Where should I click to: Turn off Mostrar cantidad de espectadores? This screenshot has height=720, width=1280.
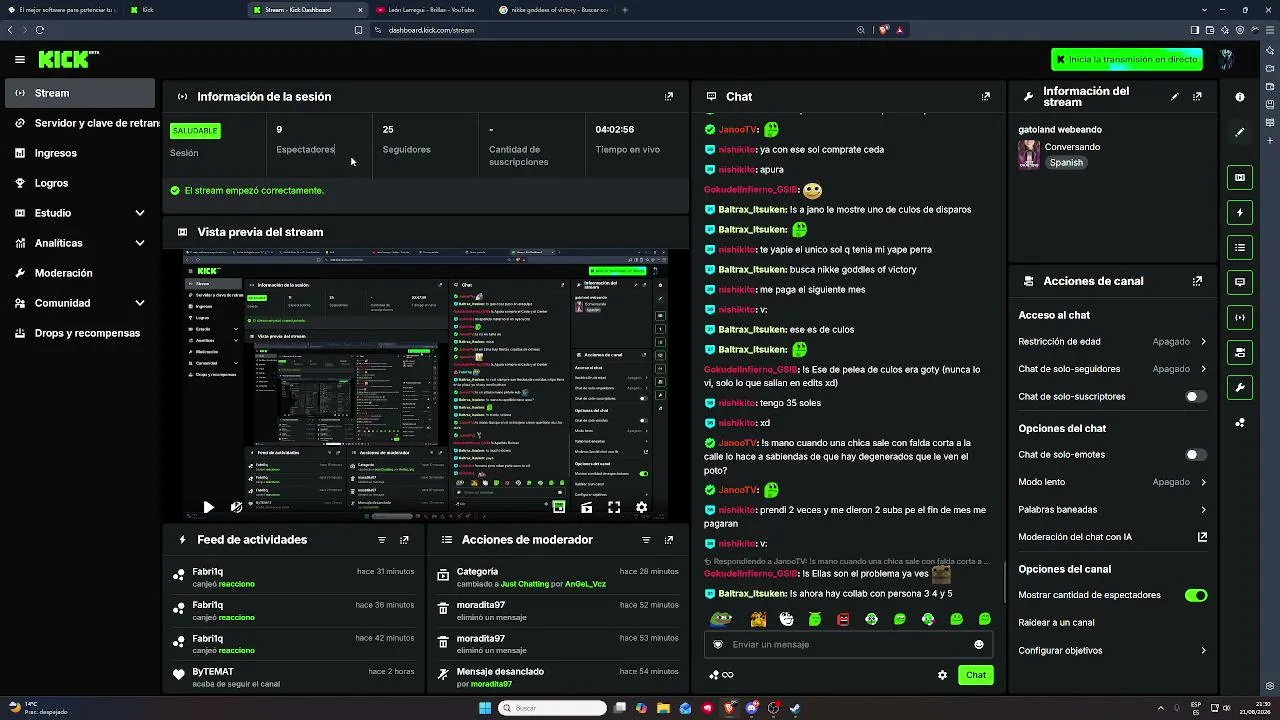point(1196,595)
